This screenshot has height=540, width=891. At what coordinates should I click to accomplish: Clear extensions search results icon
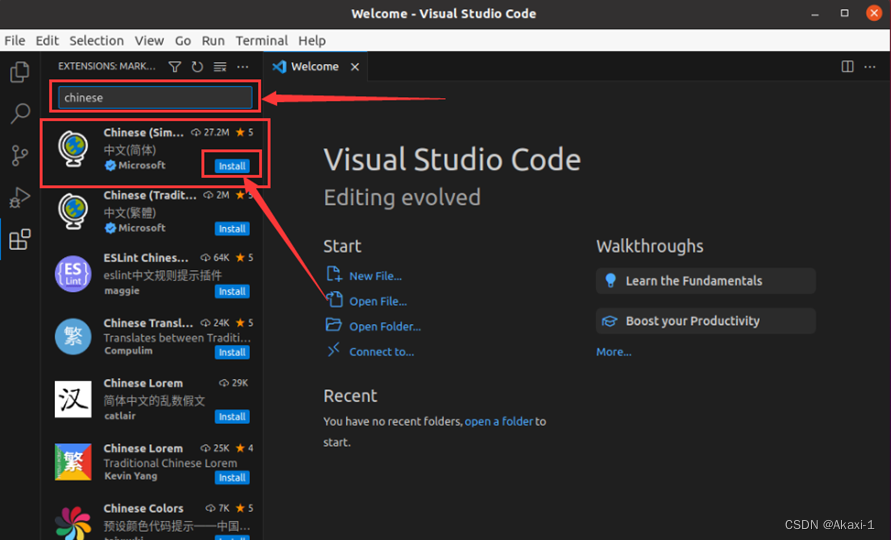220,67
